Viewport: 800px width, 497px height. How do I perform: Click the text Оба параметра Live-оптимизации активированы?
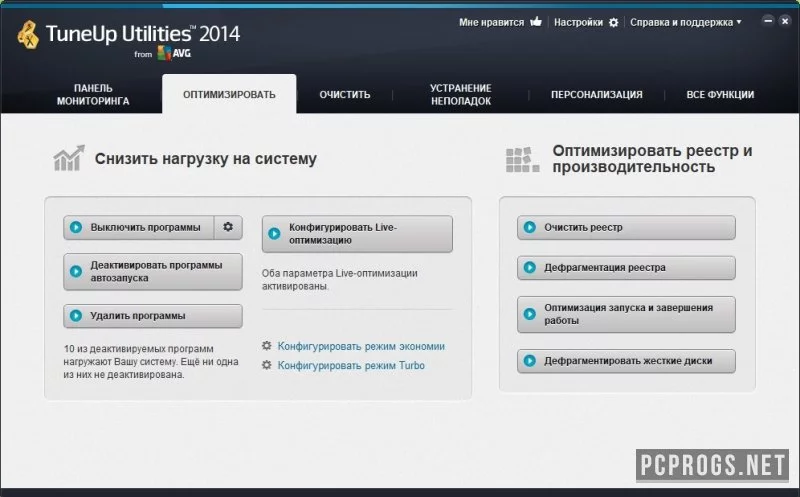coord(339,280)
